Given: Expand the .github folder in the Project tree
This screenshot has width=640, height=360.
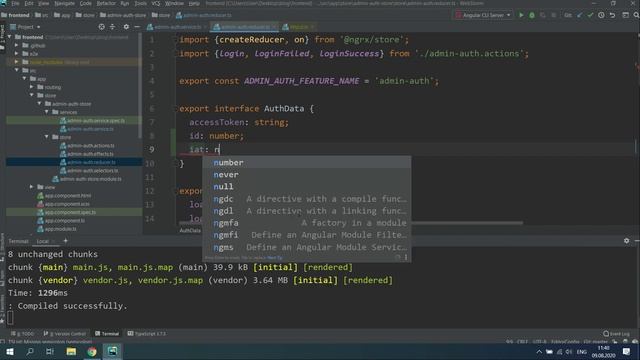Looking at the screenshot, I should coord(17,45).
